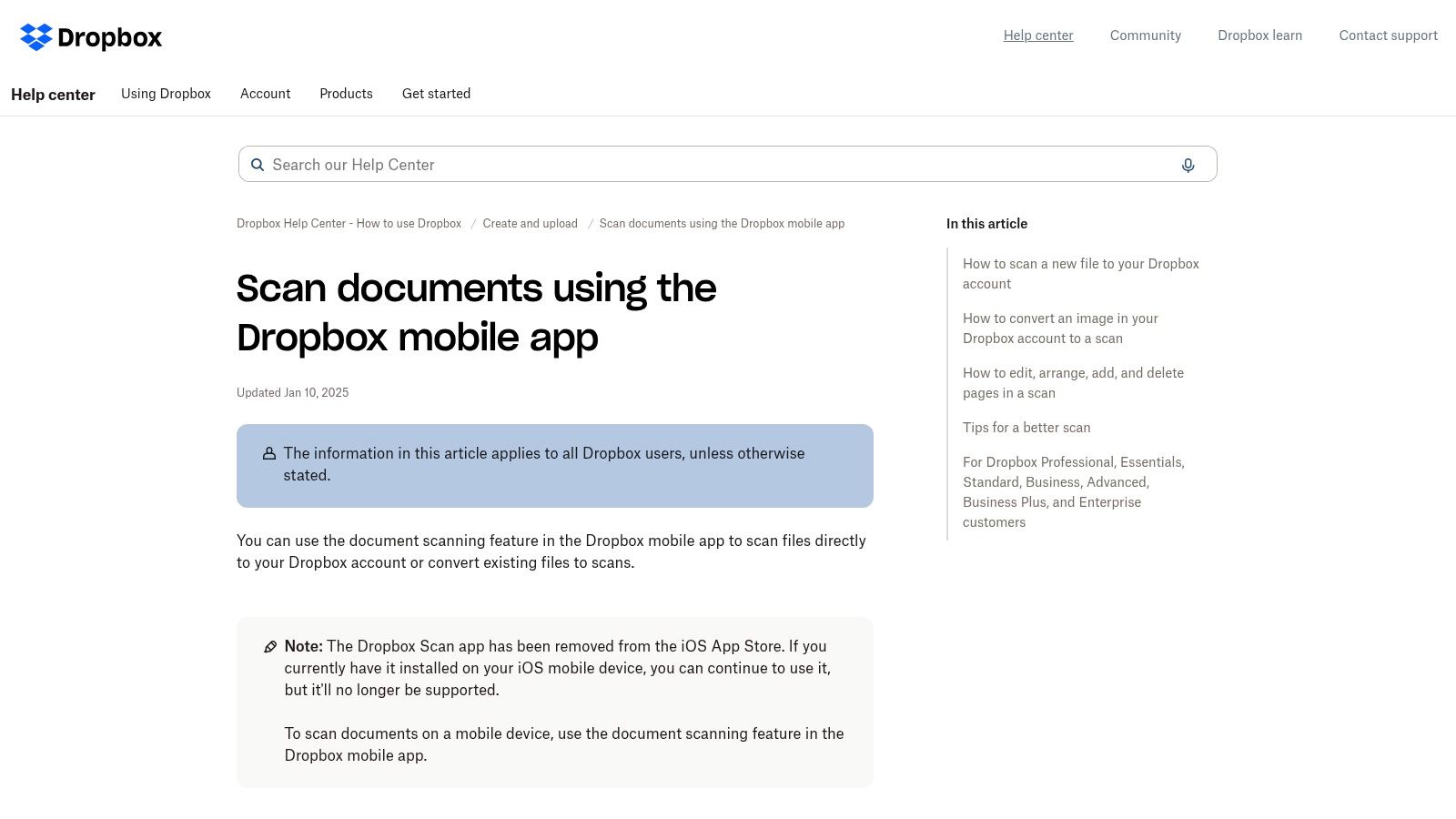1456x819 pixels.
Task: Open the Help center tab
Action: pos(53,94)
